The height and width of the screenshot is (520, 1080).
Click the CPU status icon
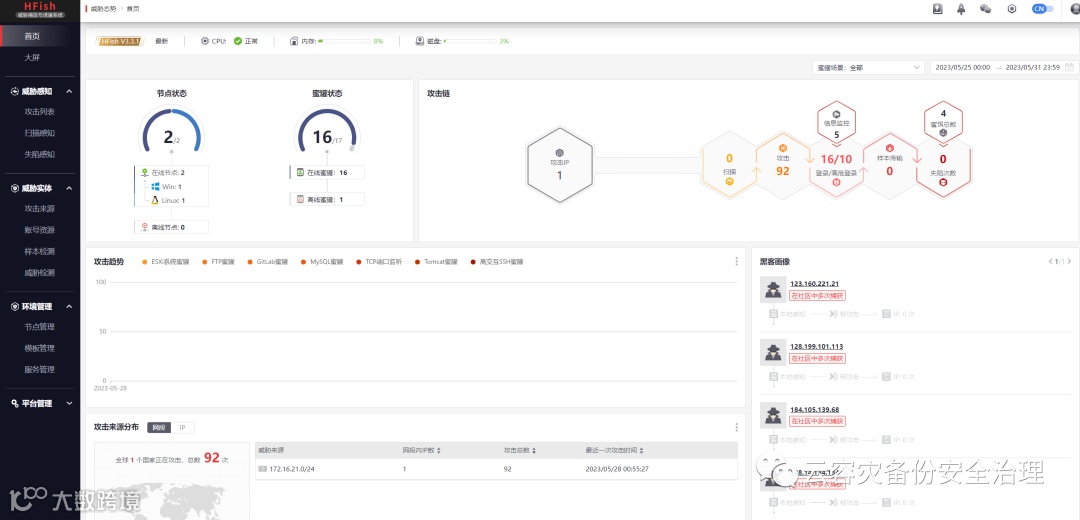coord(205,41)
